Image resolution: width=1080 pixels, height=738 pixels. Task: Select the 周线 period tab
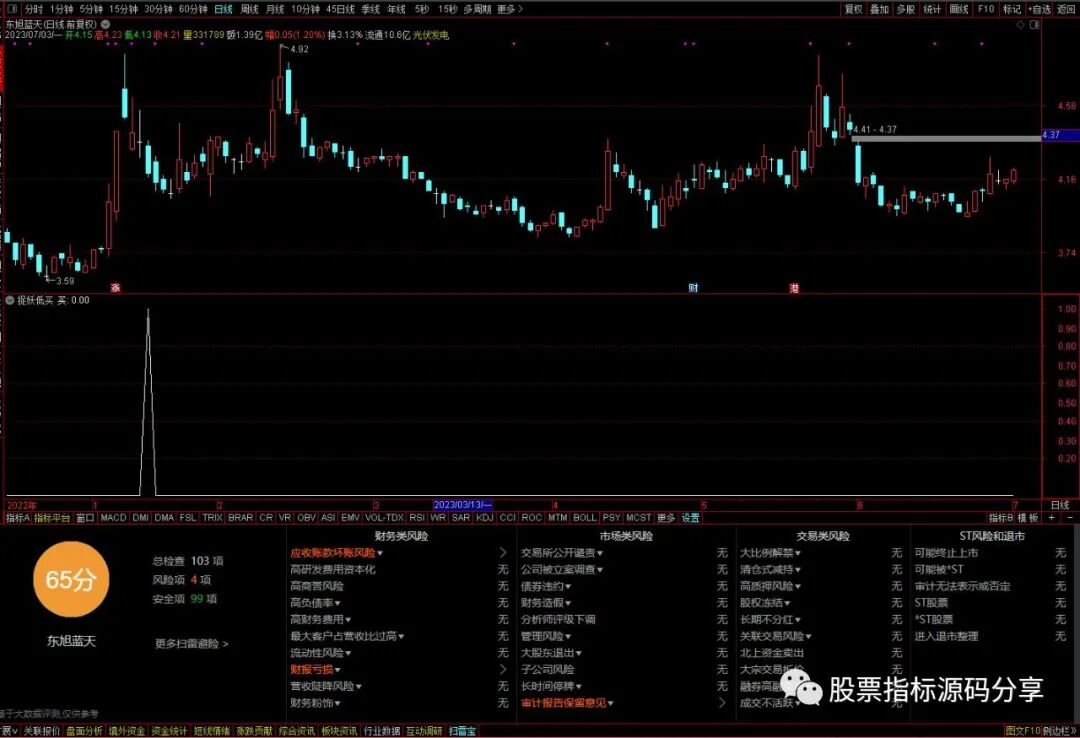click(249, 9)
